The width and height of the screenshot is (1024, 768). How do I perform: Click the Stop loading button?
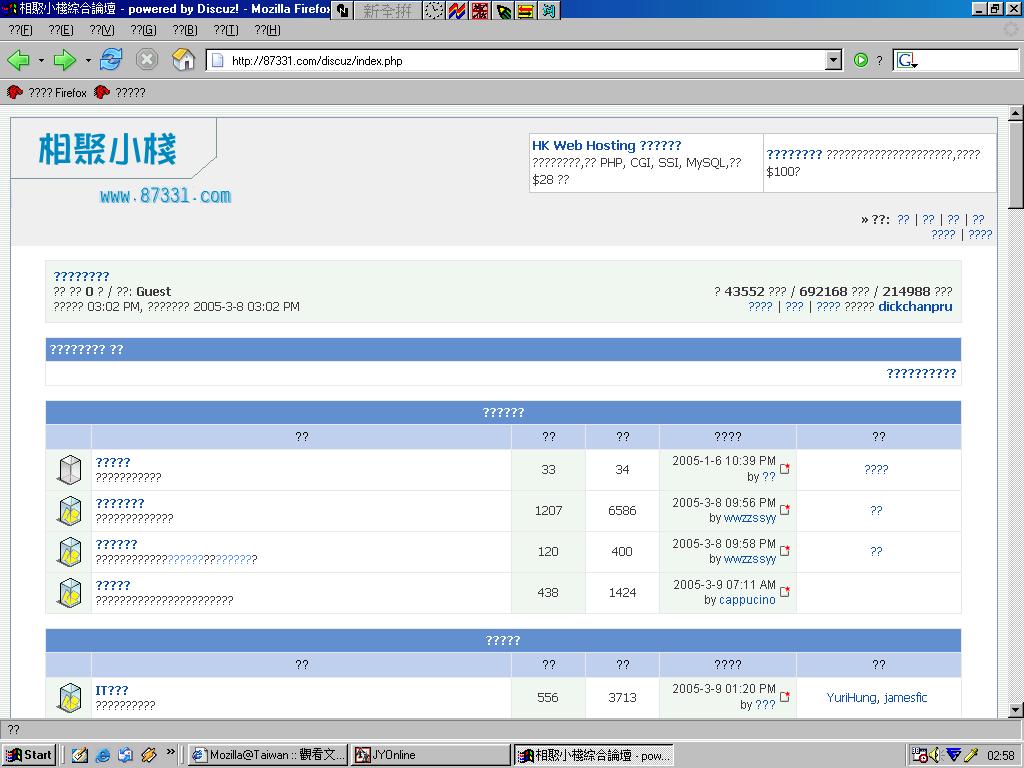(147, 60)
